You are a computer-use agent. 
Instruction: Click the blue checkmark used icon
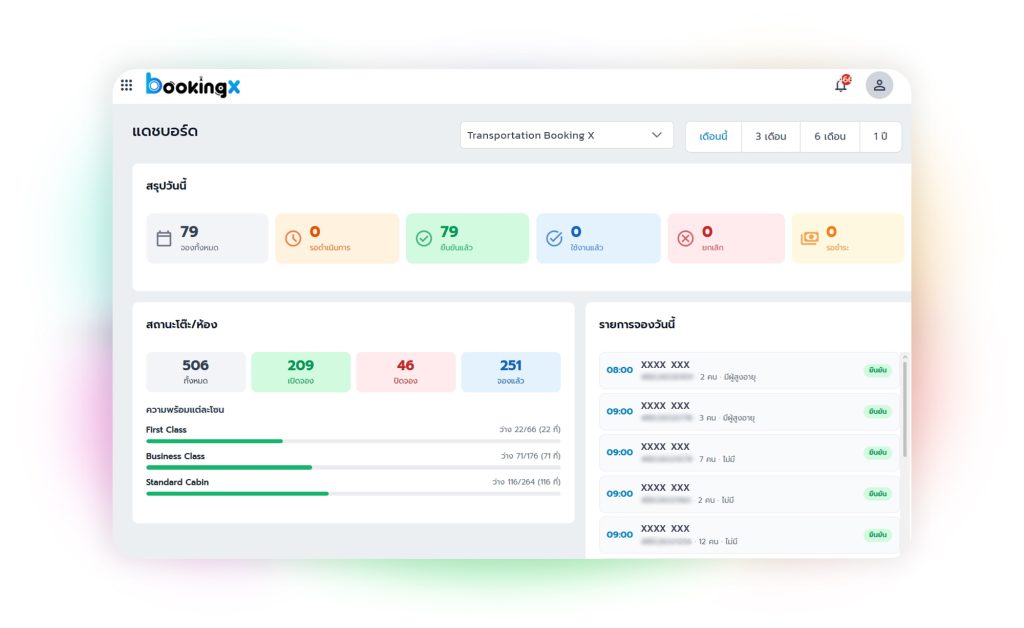tap(554, 239)
